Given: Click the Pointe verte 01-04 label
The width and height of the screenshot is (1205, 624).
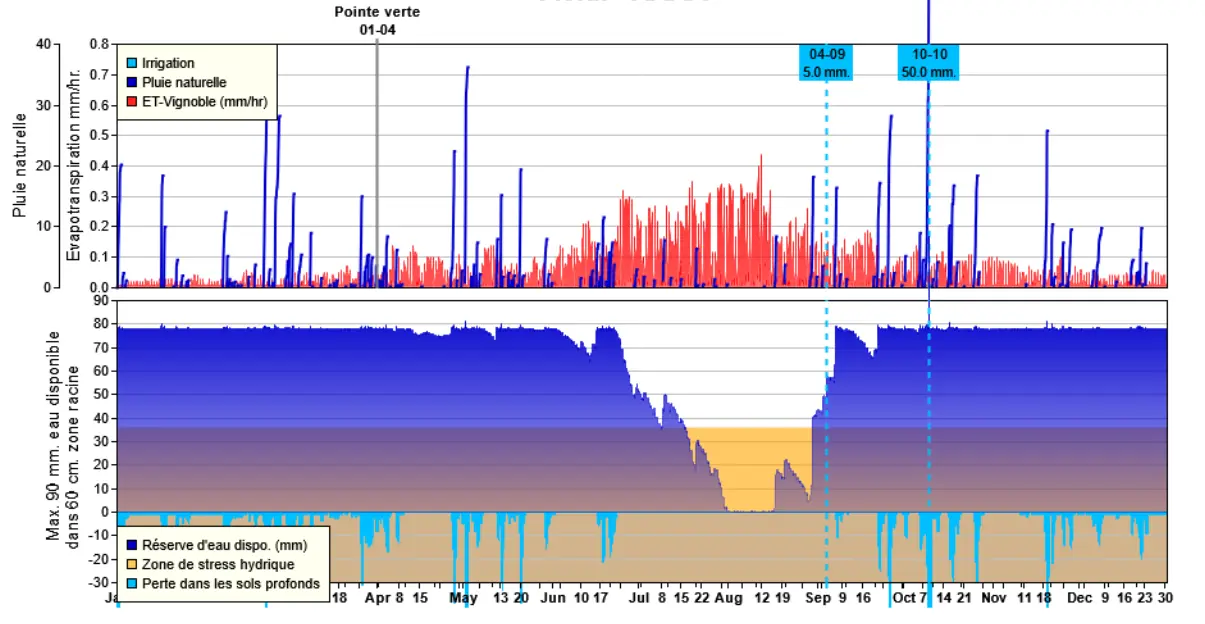Looking at the screenshot, I should [x=377, y=21].
